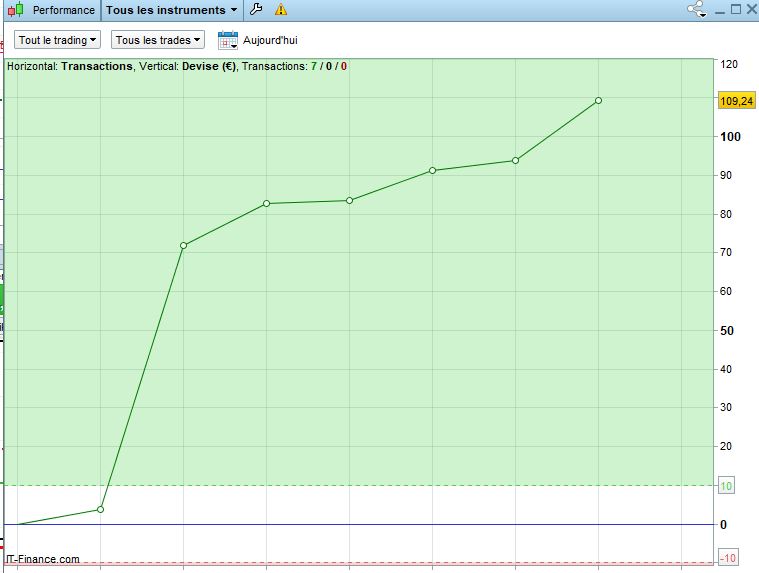Maximize the Performance window
This screenshot has width=759, height=573.
coord(736,9)
